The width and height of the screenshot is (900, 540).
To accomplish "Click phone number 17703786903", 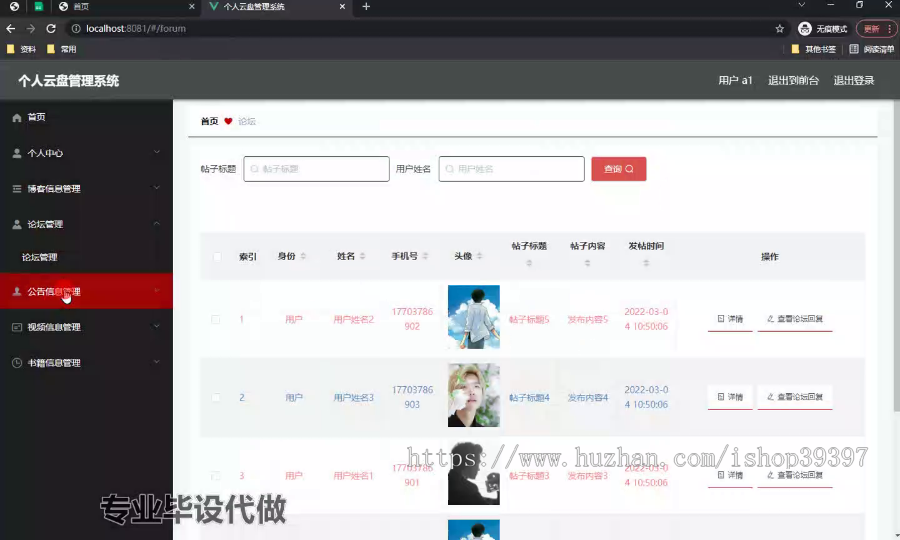I will click(412, 397).
